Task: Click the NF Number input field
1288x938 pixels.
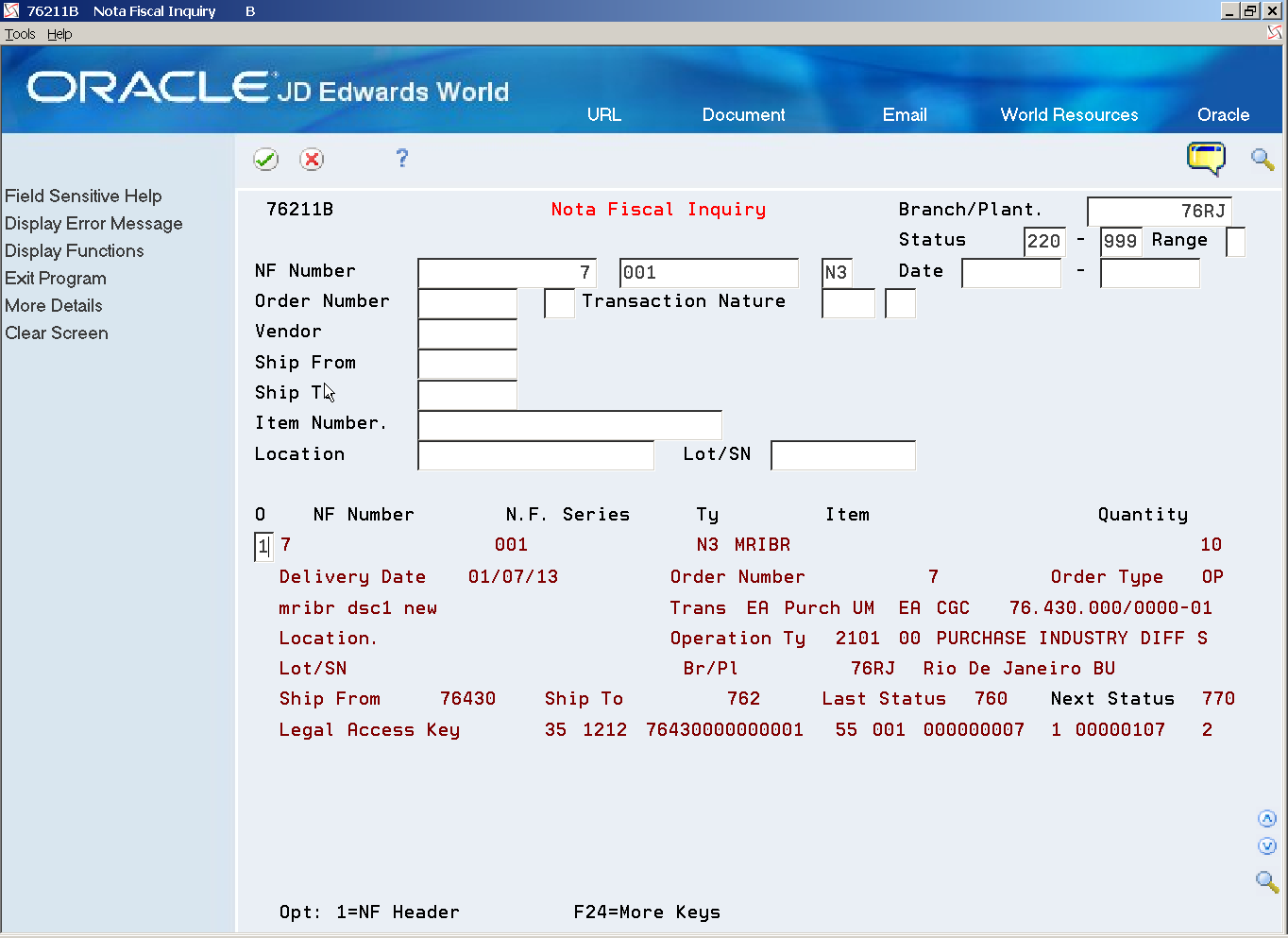Action: (507, 272)
